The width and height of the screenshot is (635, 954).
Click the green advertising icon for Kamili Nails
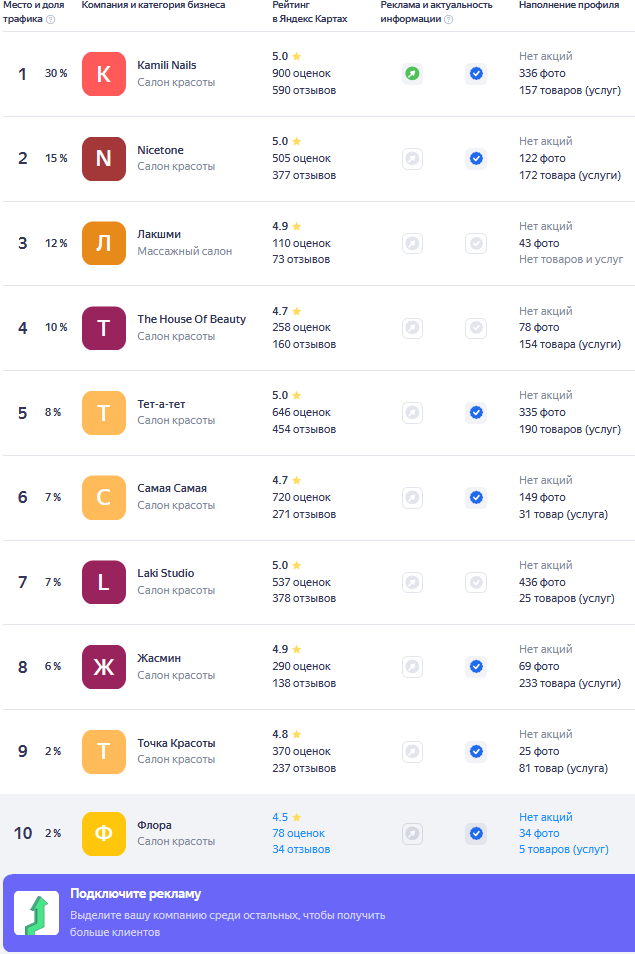[412, 73]
